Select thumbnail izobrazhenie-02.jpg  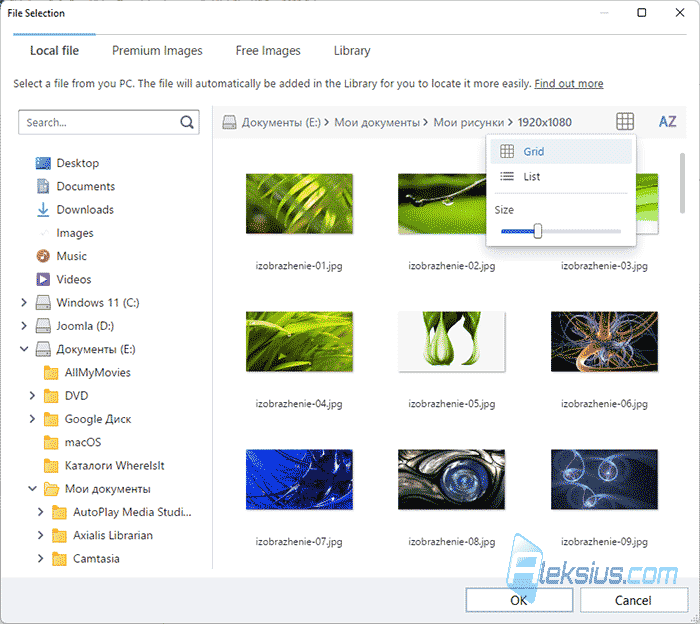point(442,204)
